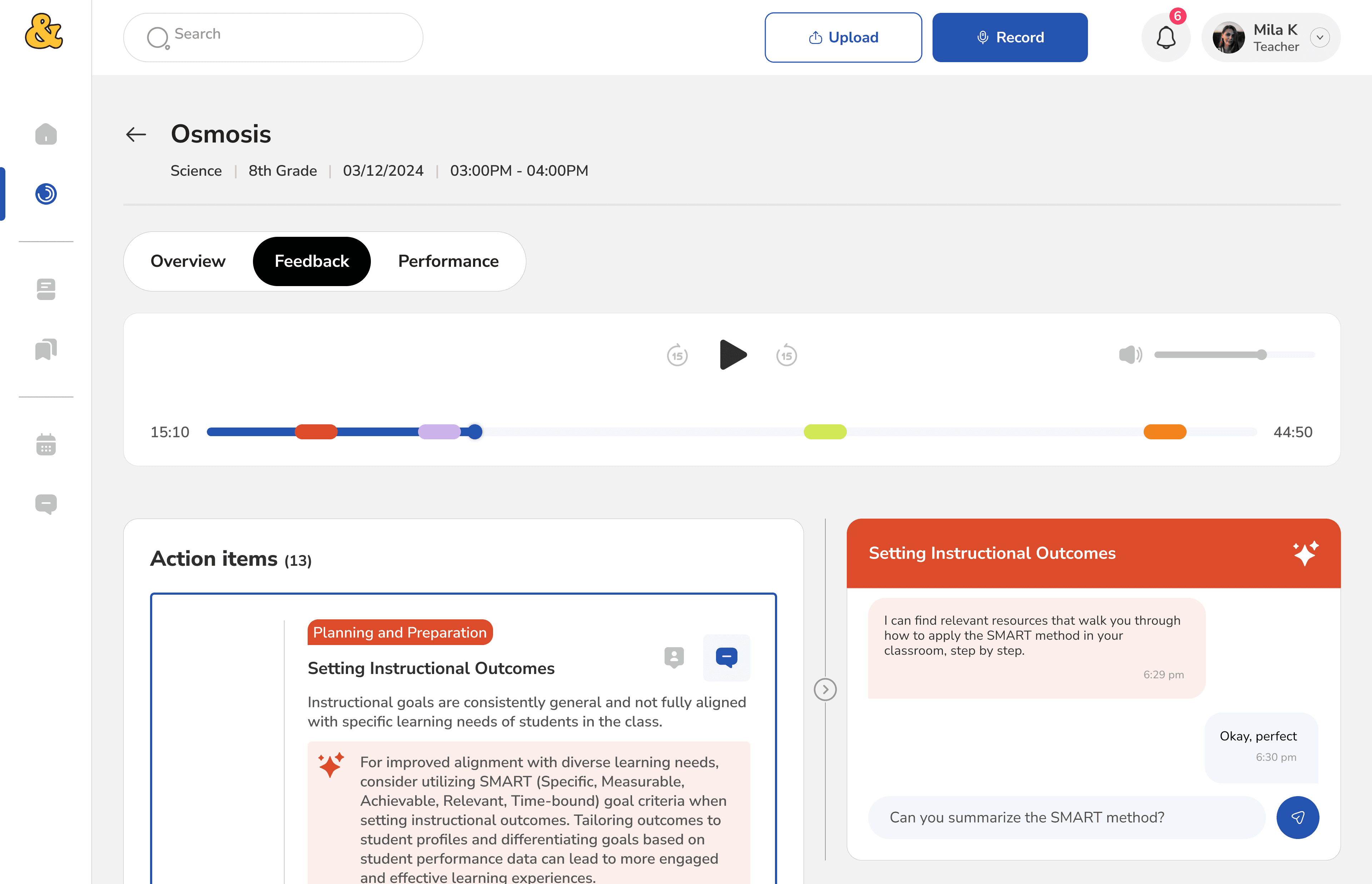Send the chat message with paper plane
Screen dimensions: 1372x884
pyautogui.click(x=1297, y=818)
